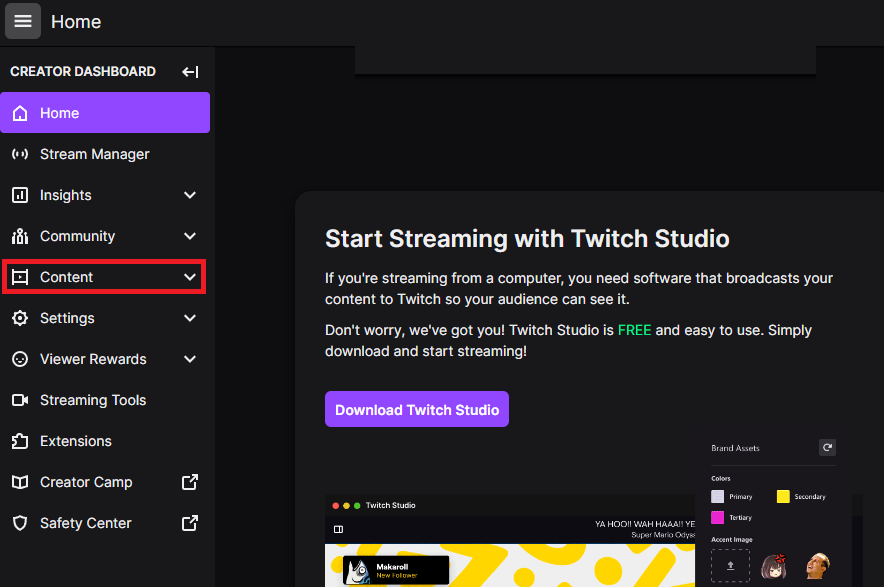Viewport: 884px width, 587px height.
Task: Click the Makaroll New Follower alert
Action: (x=396, y=571)
